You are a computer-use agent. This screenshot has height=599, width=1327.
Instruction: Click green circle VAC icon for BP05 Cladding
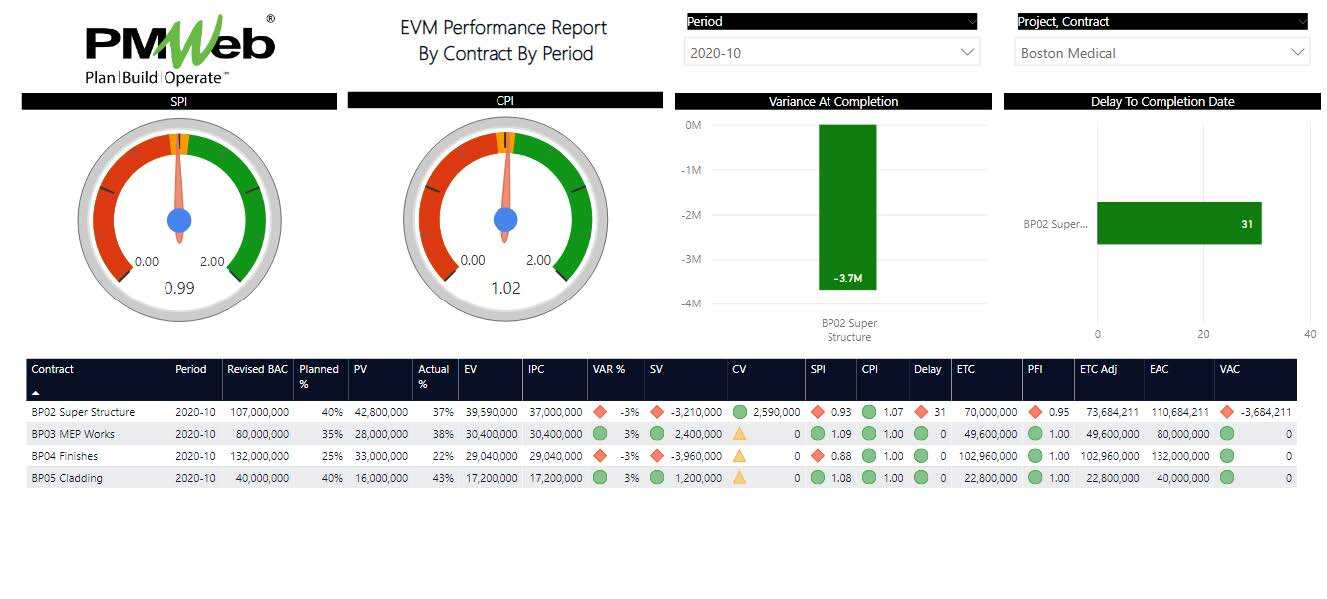[x=1227, y=477]
